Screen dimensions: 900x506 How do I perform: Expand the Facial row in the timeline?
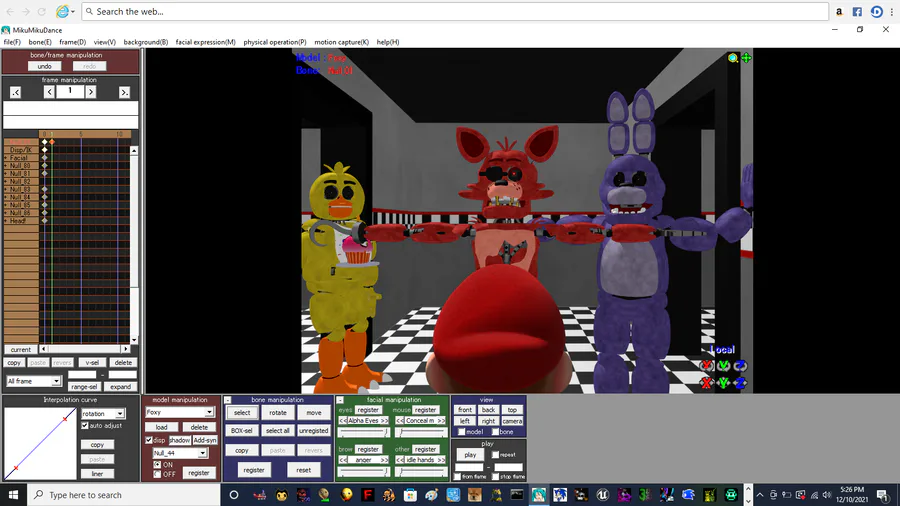[6, 158]
